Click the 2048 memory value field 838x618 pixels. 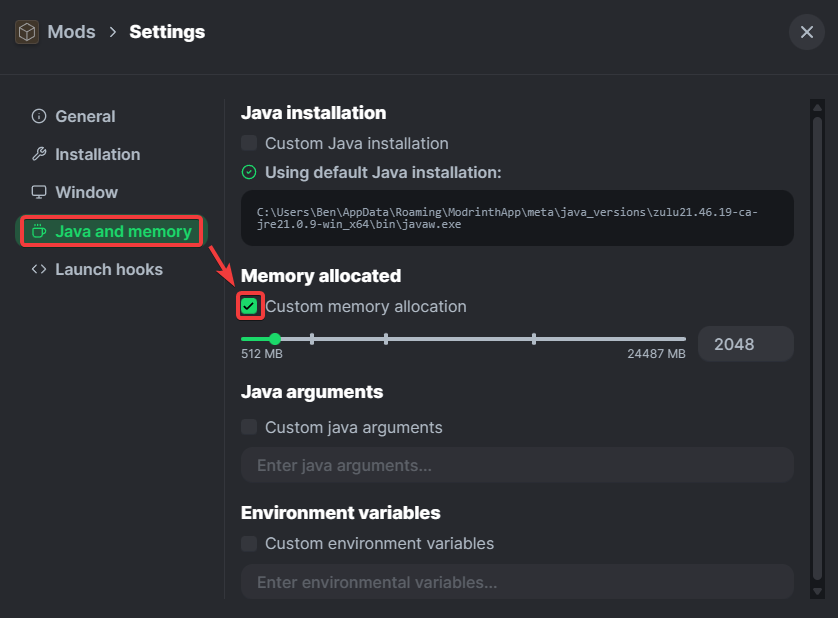click(x=745, y=344)
